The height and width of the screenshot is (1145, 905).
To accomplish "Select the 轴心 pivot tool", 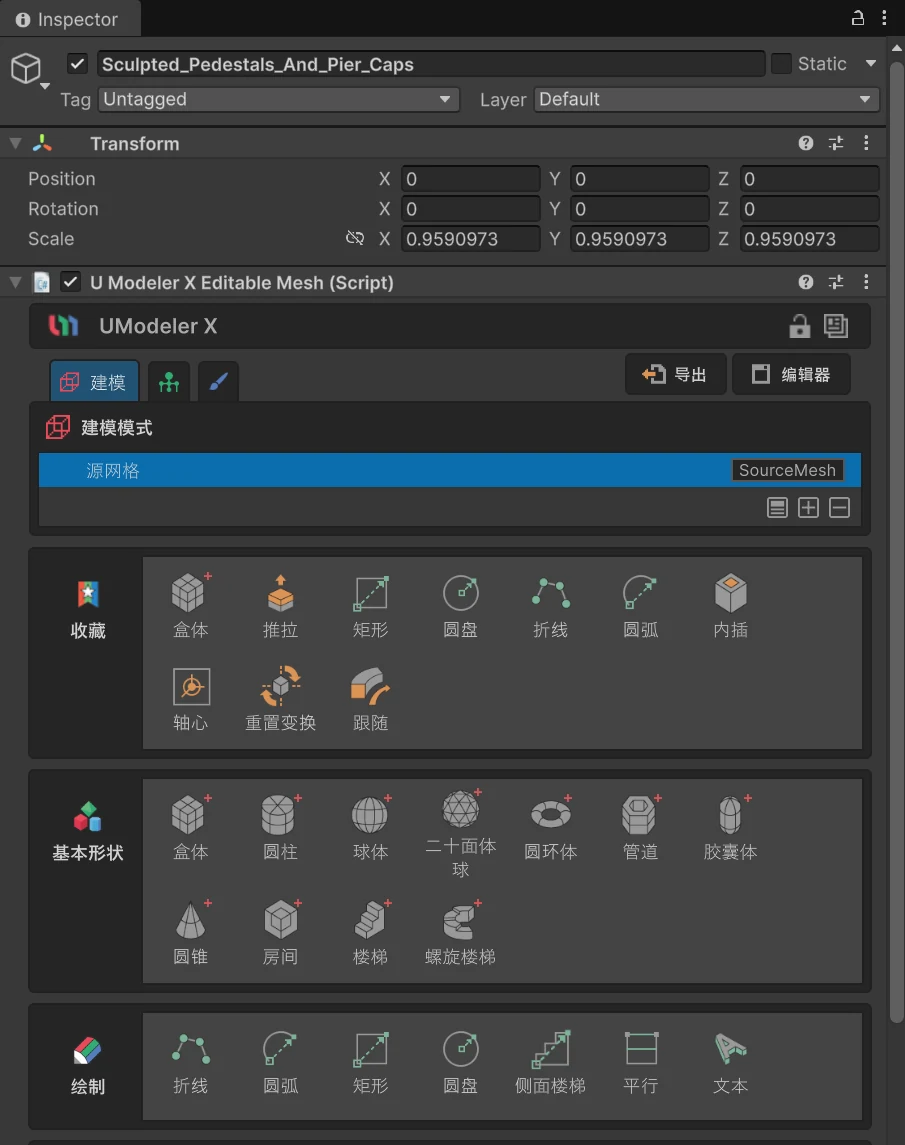I will (190, 699).
